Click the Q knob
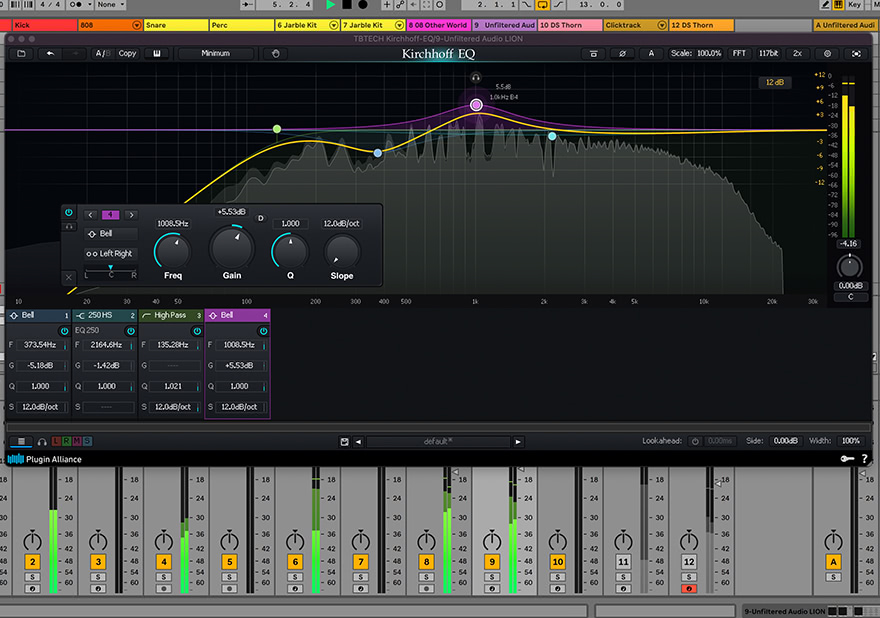The height and width of the screenshot is (618, 880). click(x=290, y=251)
